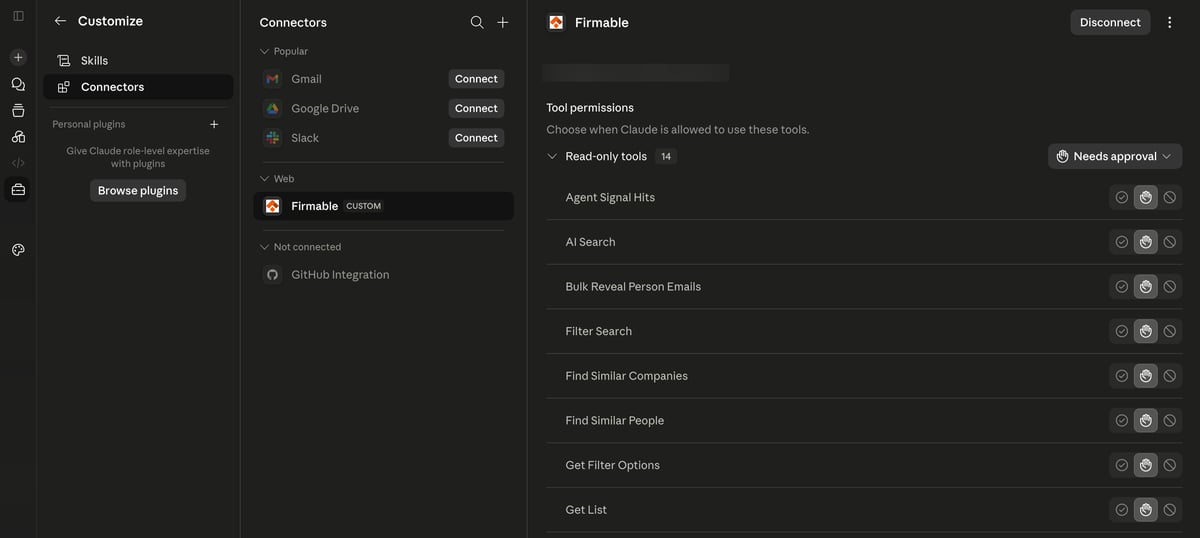Click the Slack connector icon

(272, 138)
